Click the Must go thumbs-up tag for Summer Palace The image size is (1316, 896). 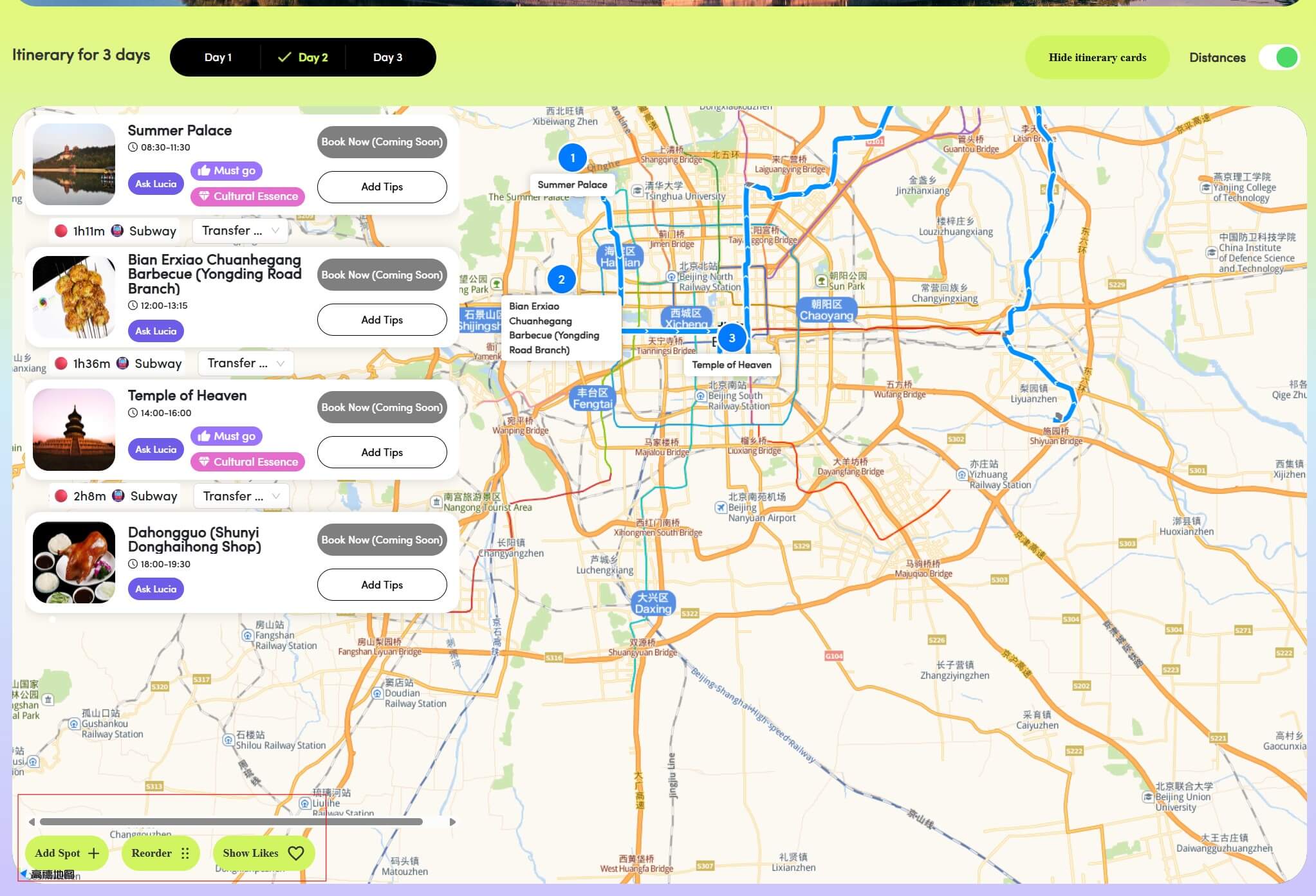coord(227,170)
